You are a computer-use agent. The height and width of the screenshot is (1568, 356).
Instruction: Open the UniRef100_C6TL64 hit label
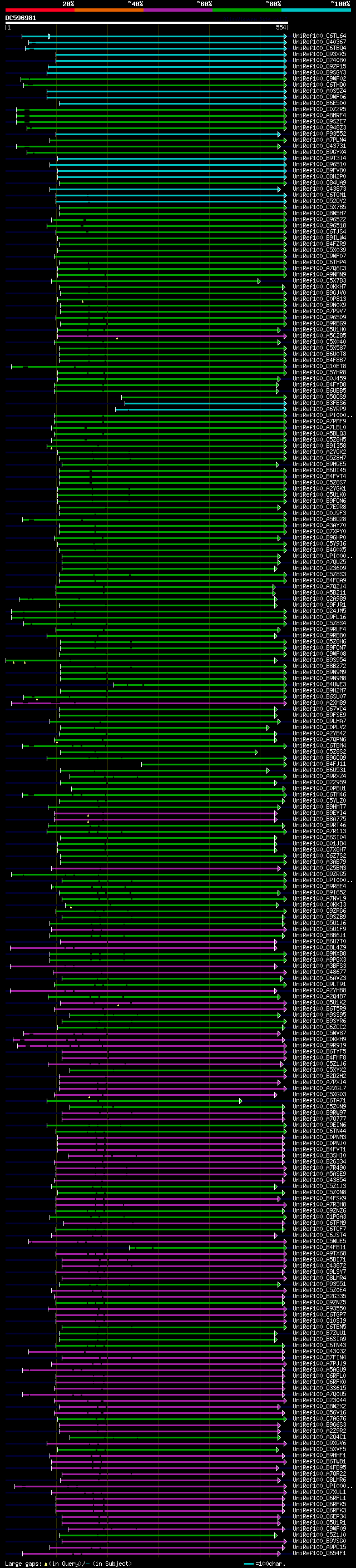coord(319,36)
